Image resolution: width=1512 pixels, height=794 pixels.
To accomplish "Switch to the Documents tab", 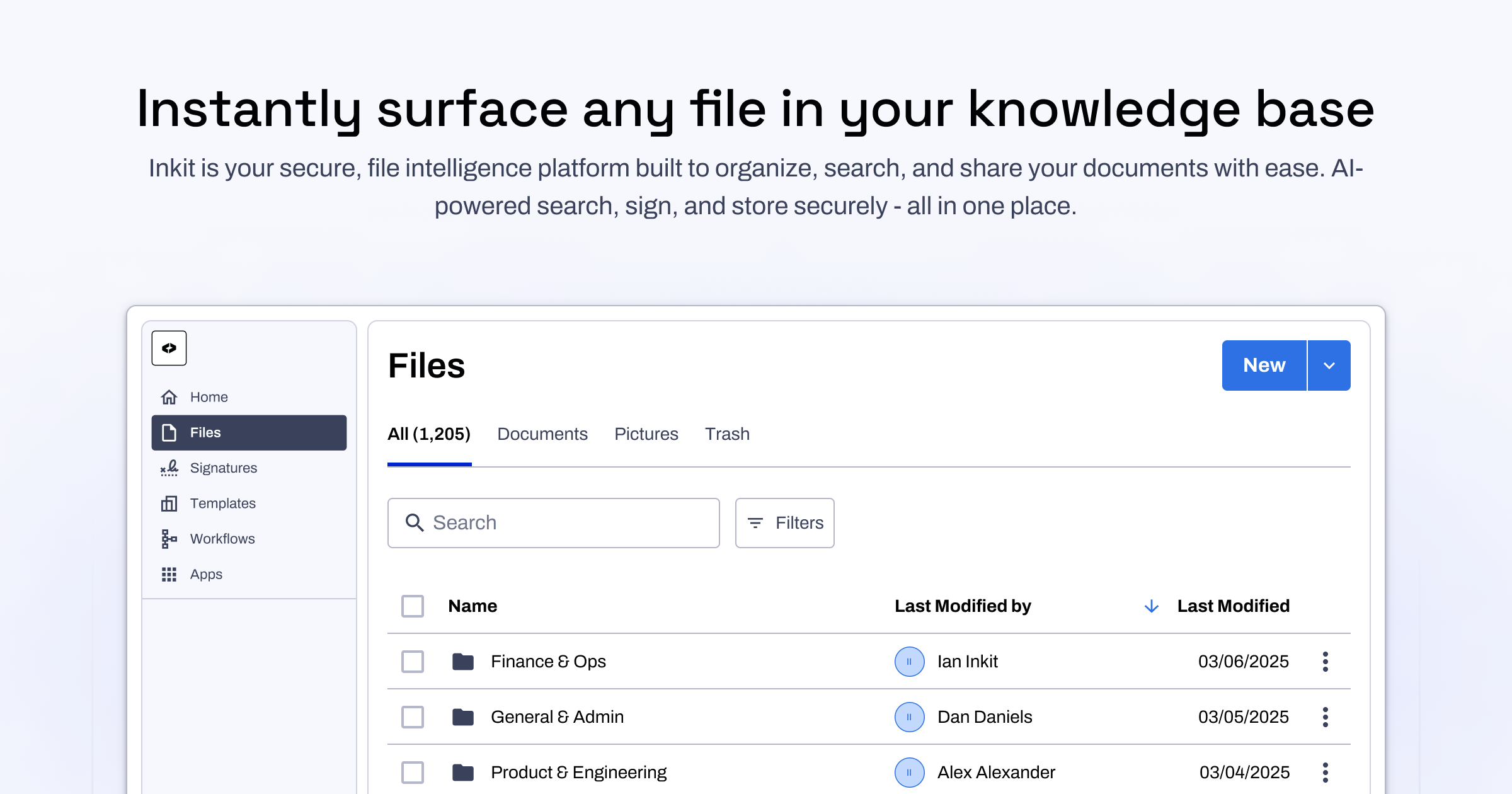I will 542,434.
